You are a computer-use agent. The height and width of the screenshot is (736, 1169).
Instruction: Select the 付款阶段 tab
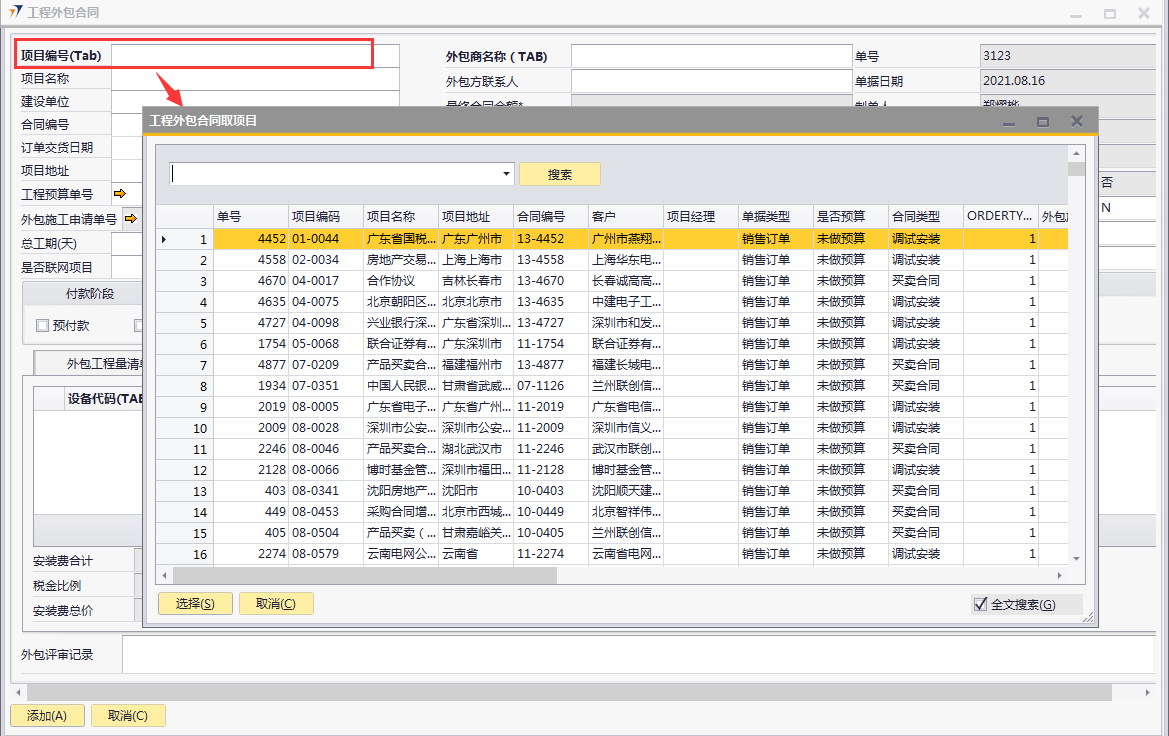pyautogui.click(x=89, y=294)
